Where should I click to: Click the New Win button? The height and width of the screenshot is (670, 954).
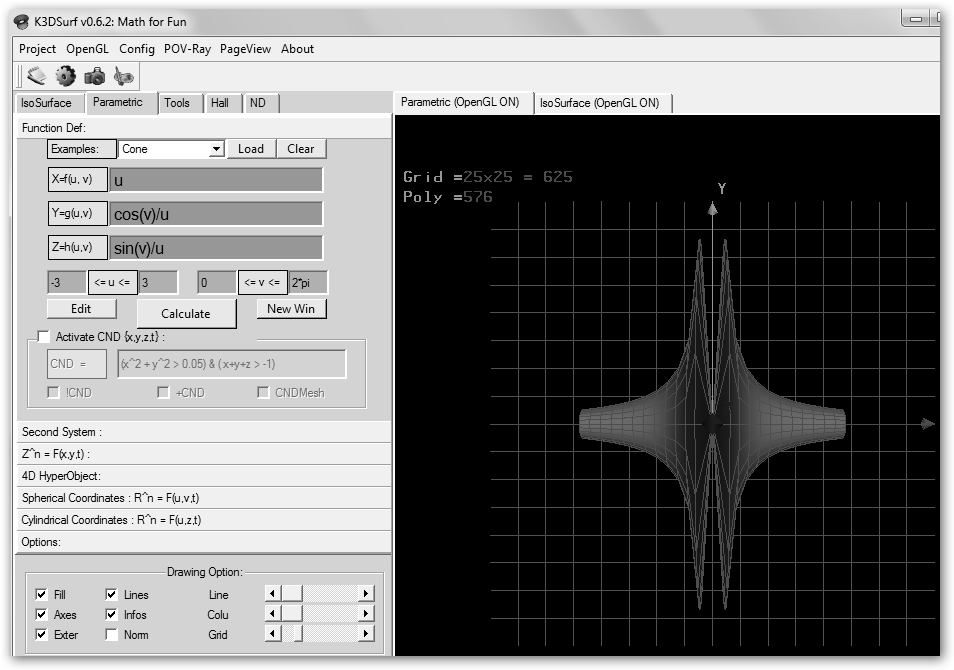click(x=291, y=309)
